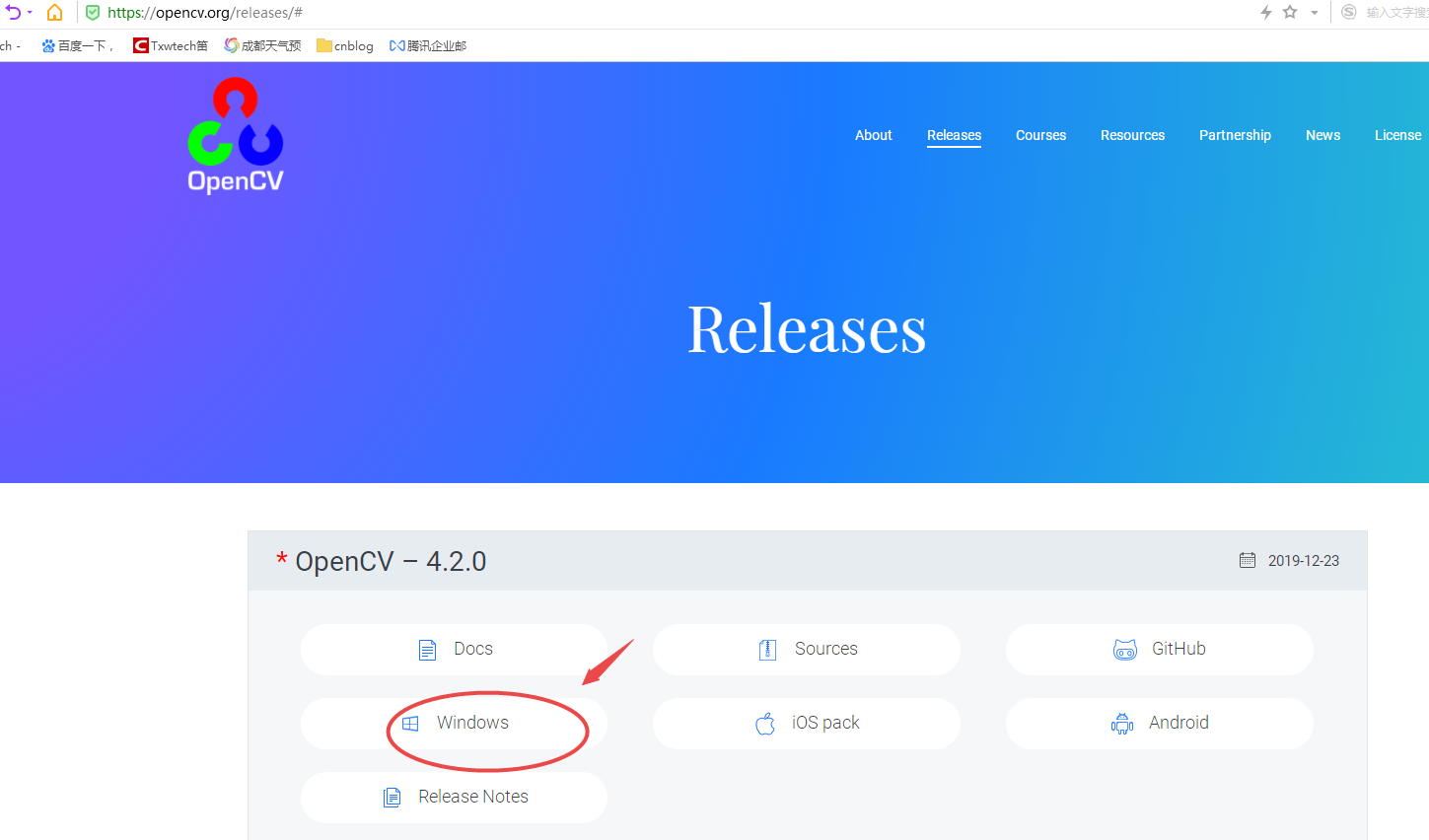Open the Txwtech bookmark
Viewport: 1429px width, 840px height.
point(171,45)
